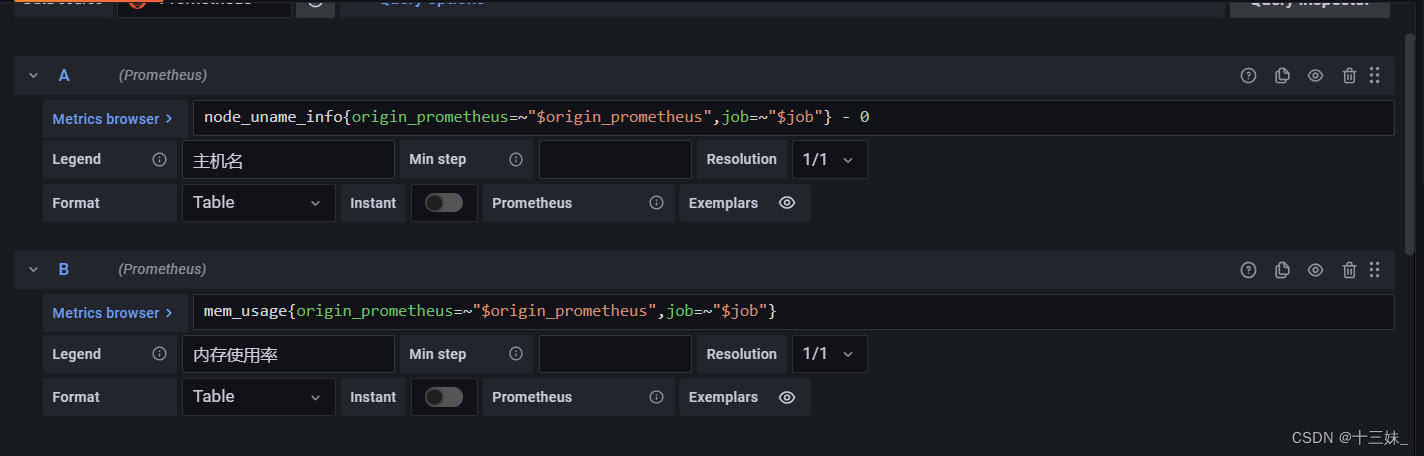Open Metrics browser for query A
1424x456 pixels.
tap(112, 118)
